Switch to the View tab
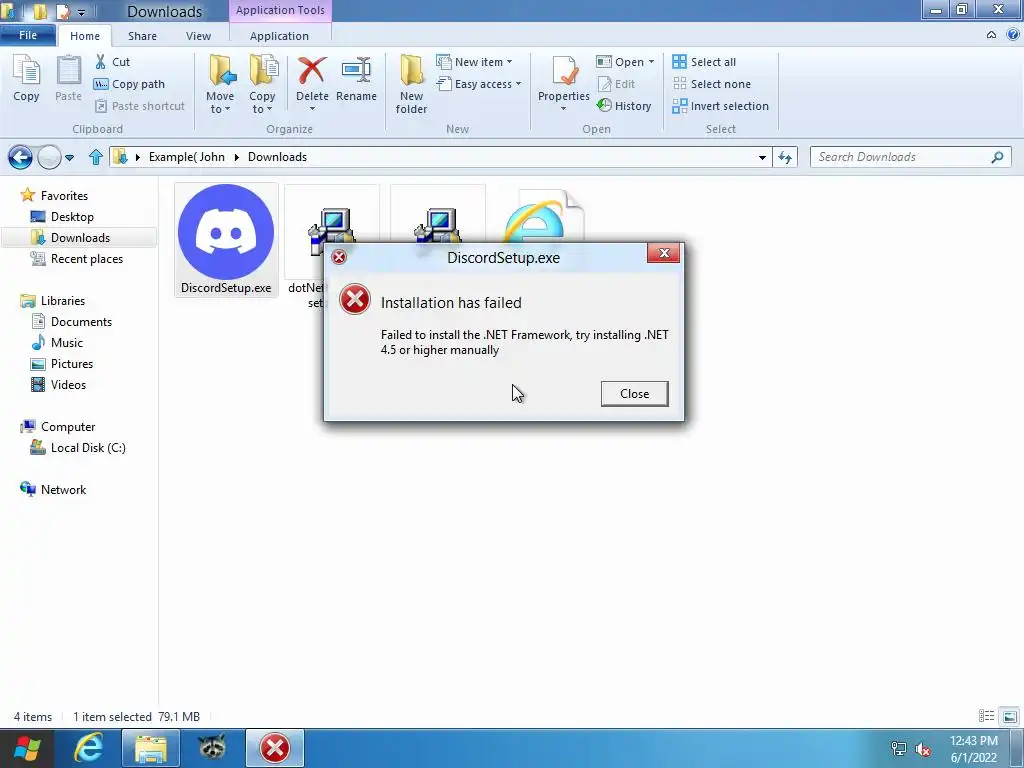Viewport: 1024px width, 768px height. [x=199, y=36]
